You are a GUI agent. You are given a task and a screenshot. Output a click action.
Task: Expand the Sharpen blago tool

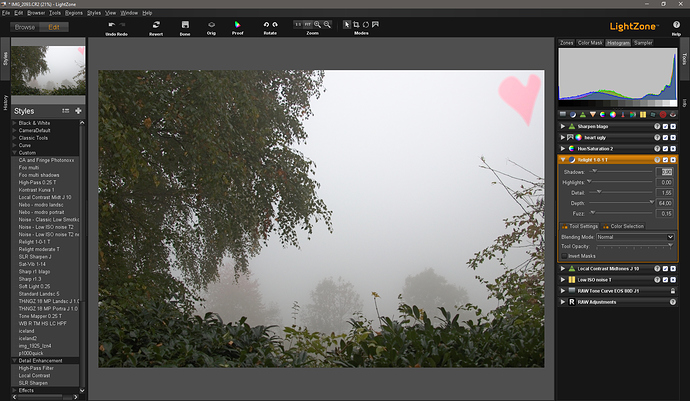[x=563, y=126]
